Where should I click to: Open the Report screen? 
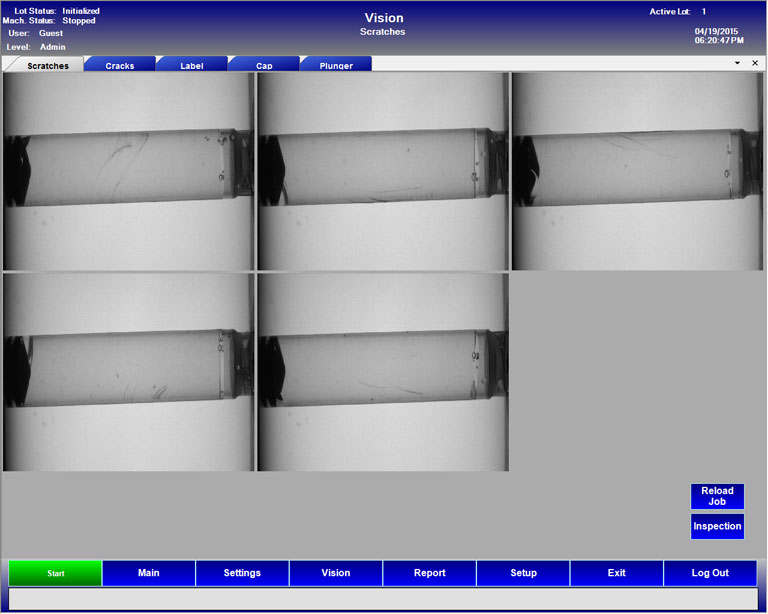[x=430, y=573]
